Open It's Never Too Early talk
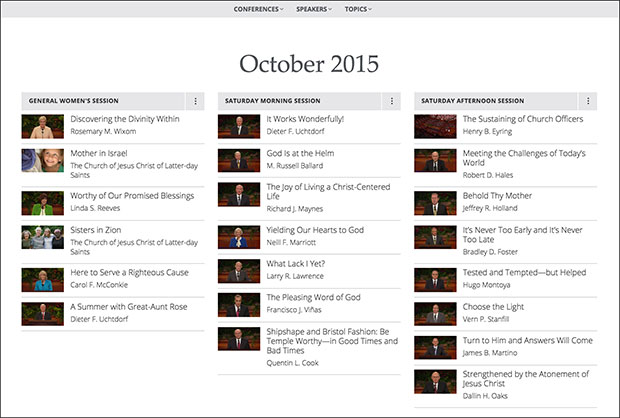 tap(522, 235)
